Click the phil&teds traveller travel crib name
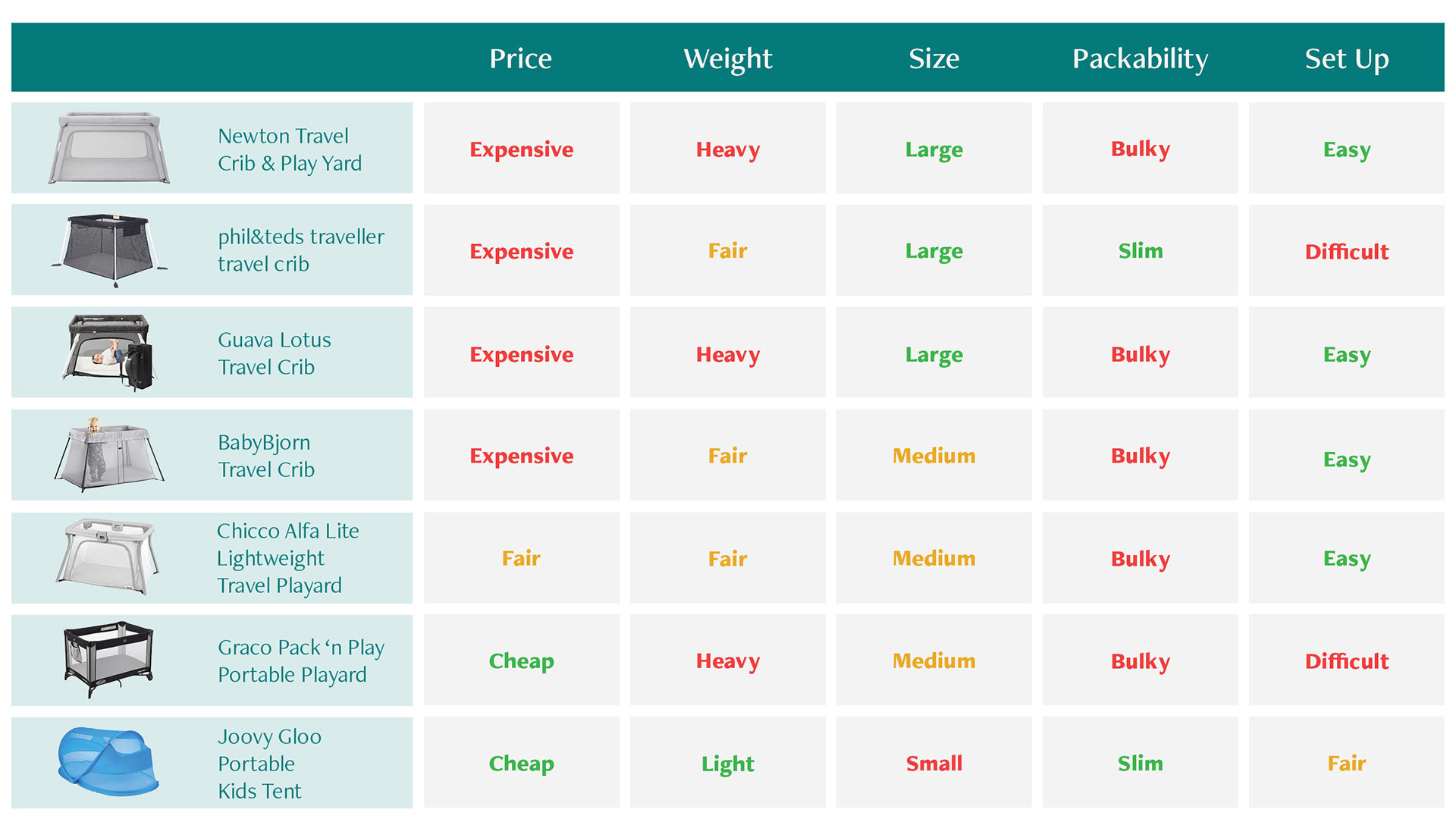This screenshot has width=1456, height=819. click(300, 250)
